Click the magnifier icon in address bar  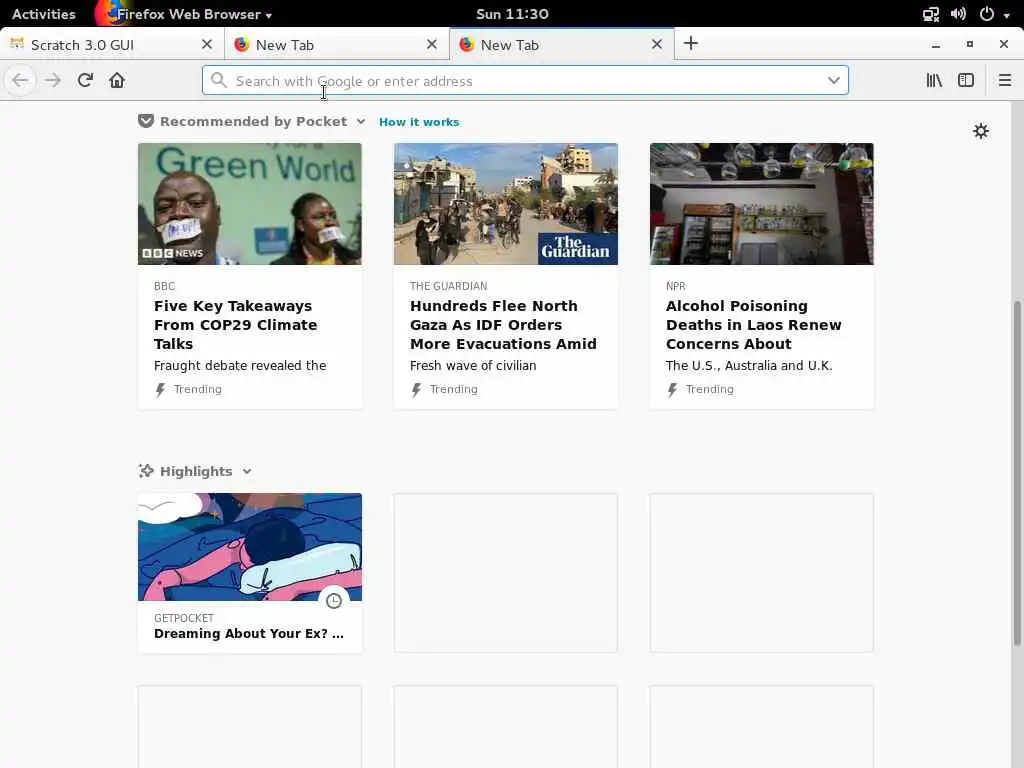pyautogui.click(x=219, y=80)
